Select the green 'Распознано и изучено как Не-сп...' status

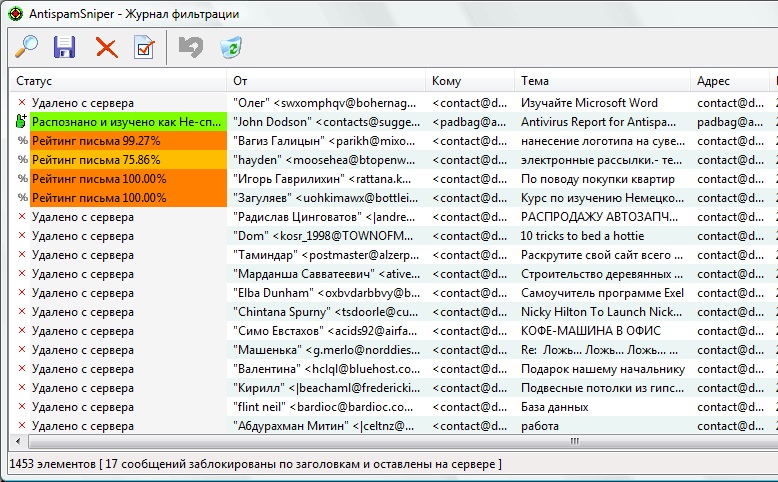coord(129,122)
